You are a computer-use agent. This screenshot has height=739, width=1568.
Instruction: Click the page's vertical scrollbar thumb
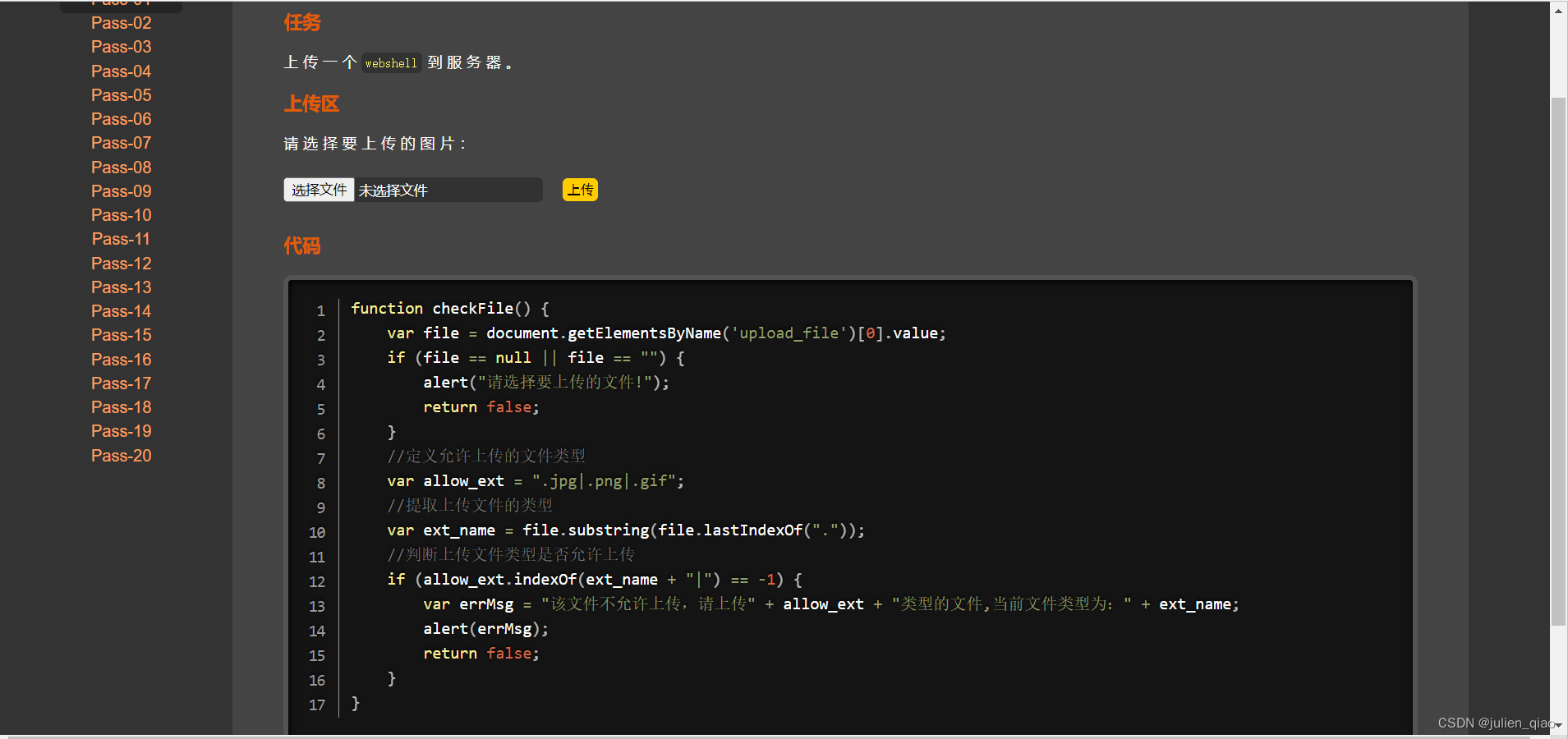pyautogui.click(x=1558, y=361)
